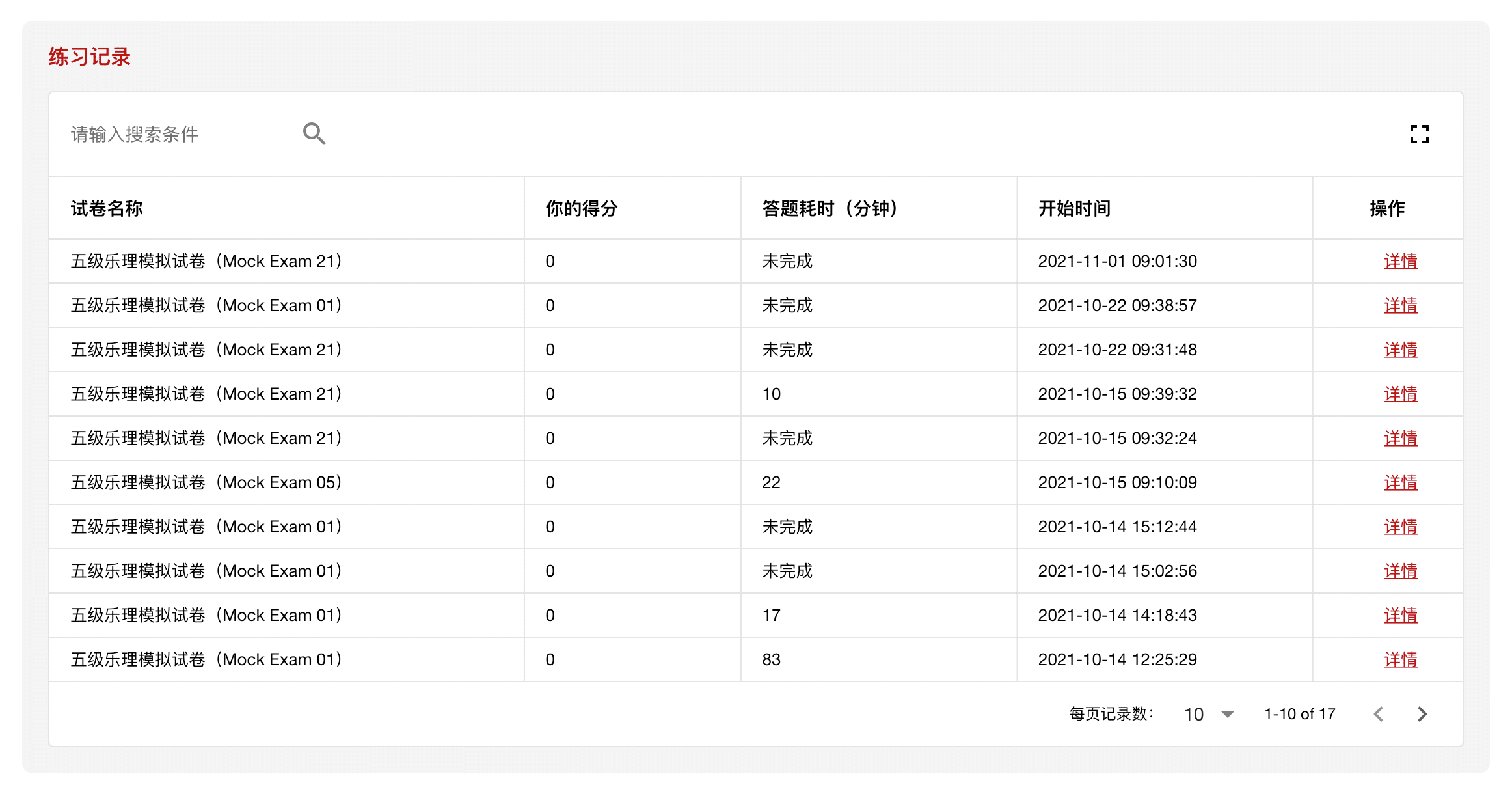Open 详情 for the 2021-10-22 09:38:57 record
This screenshot has height=798, width=1512.
[x=1400, y=305]
